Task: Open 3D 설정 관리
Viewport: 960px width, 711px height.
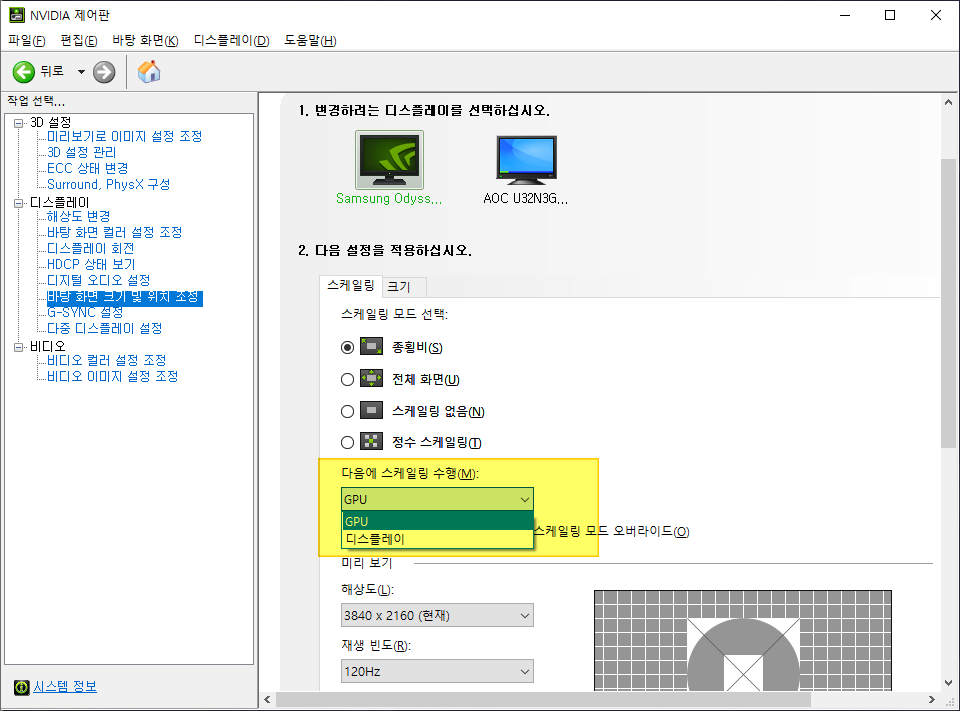Action: [81, 152]
